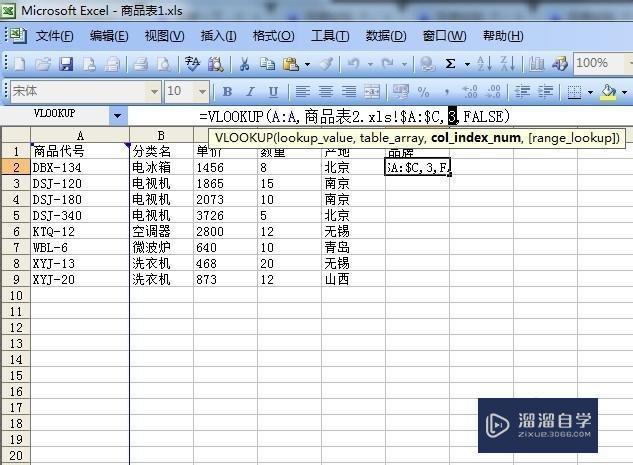Toggle Center alignment

coord(325,92)
